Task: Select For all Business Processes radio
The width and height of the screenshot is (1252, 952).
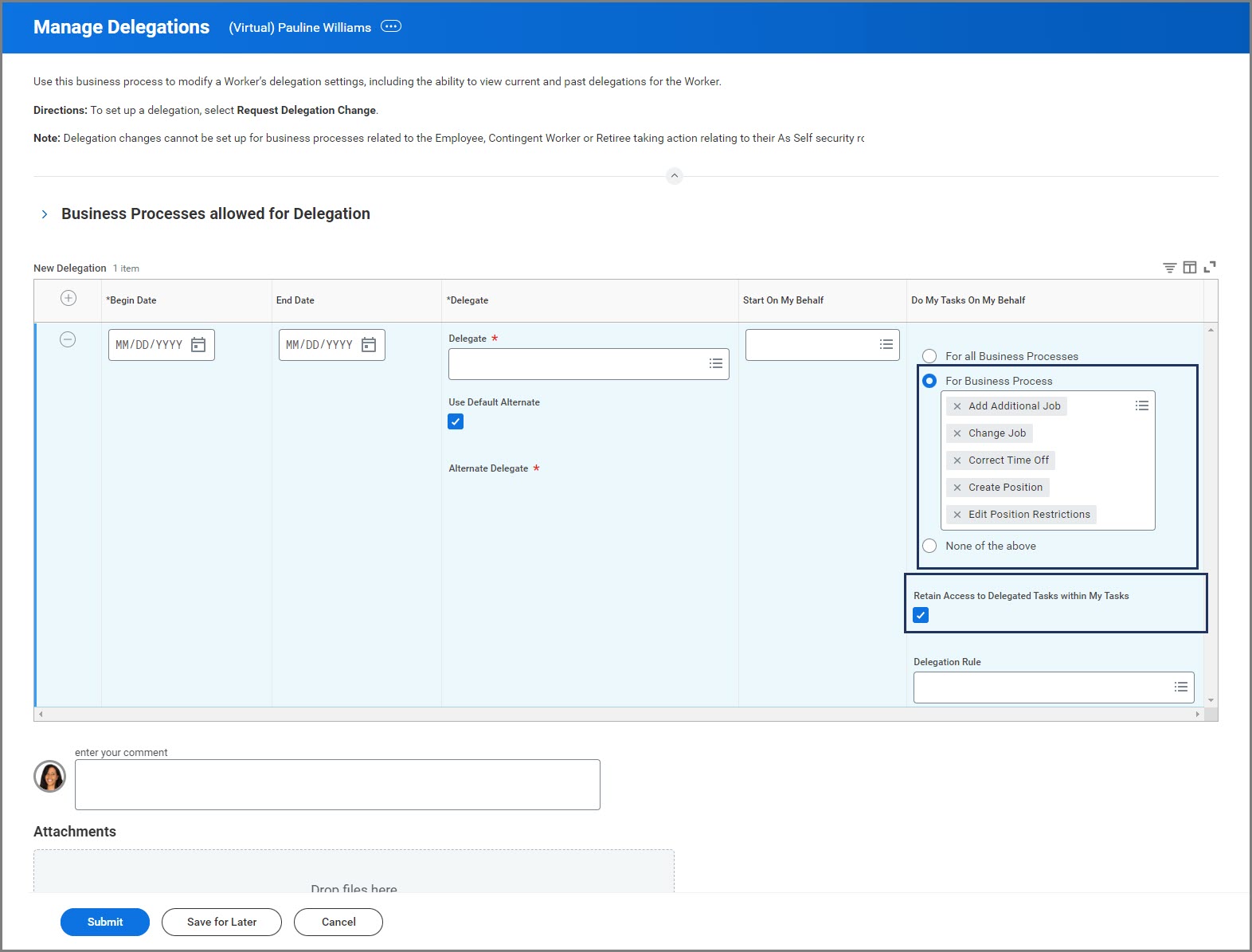Action: click(x=929, y=356)
